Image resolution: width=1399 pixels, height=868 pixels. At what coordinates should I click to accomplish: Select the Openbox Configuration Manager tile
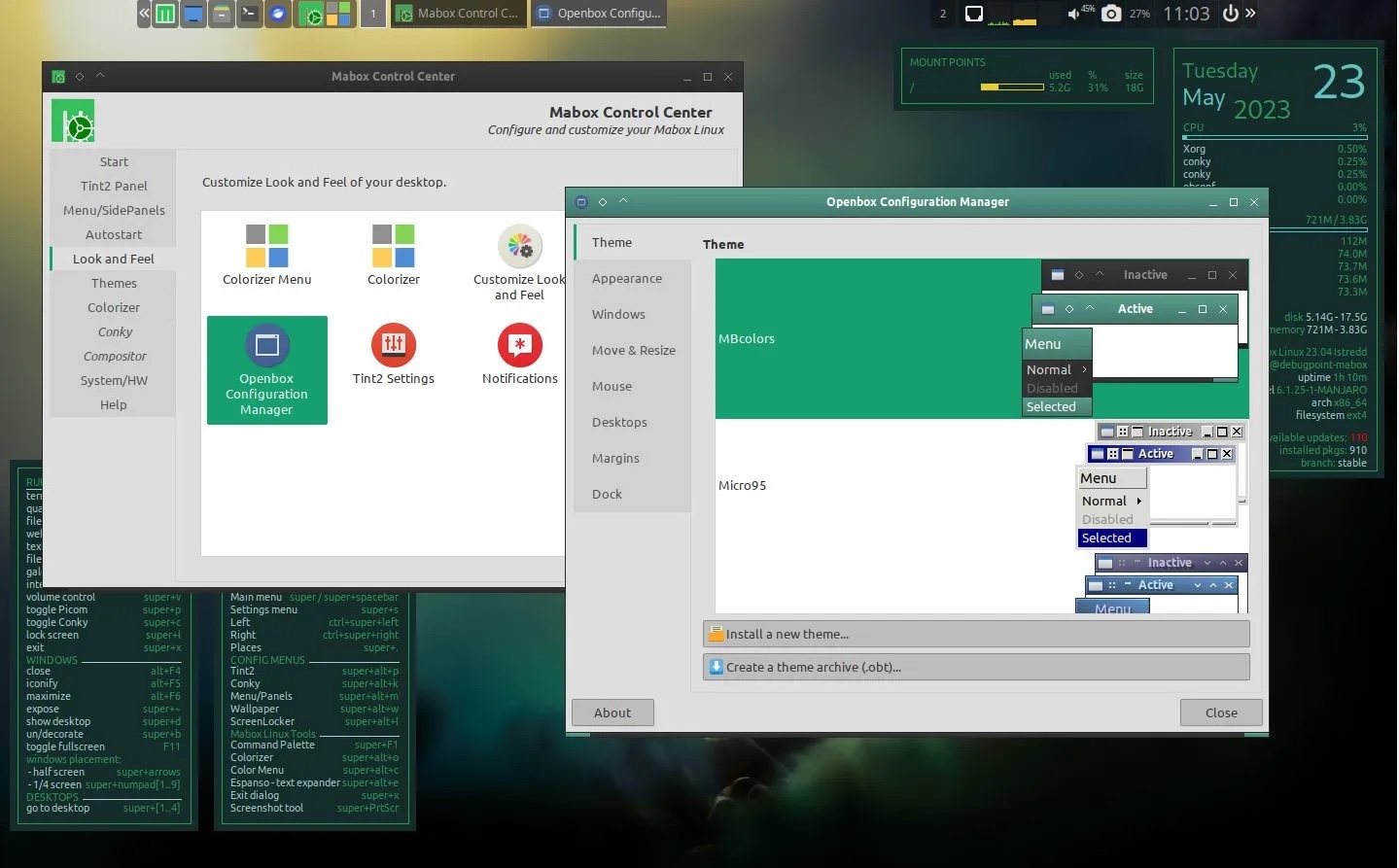(x=266, y=369)
